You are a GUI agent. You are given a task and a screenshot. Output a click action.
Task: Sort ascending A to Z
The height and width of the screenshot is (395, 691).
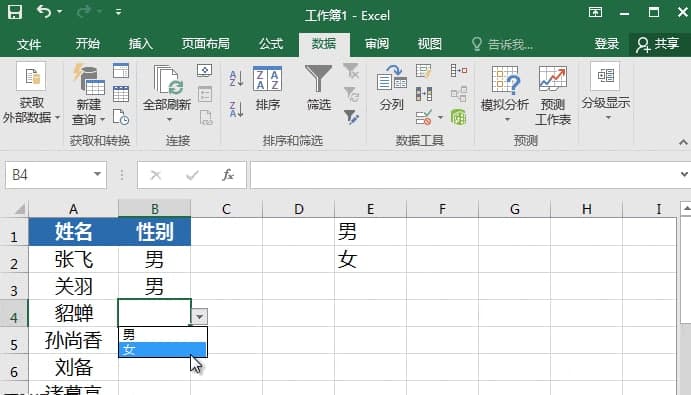coord(236,78)
